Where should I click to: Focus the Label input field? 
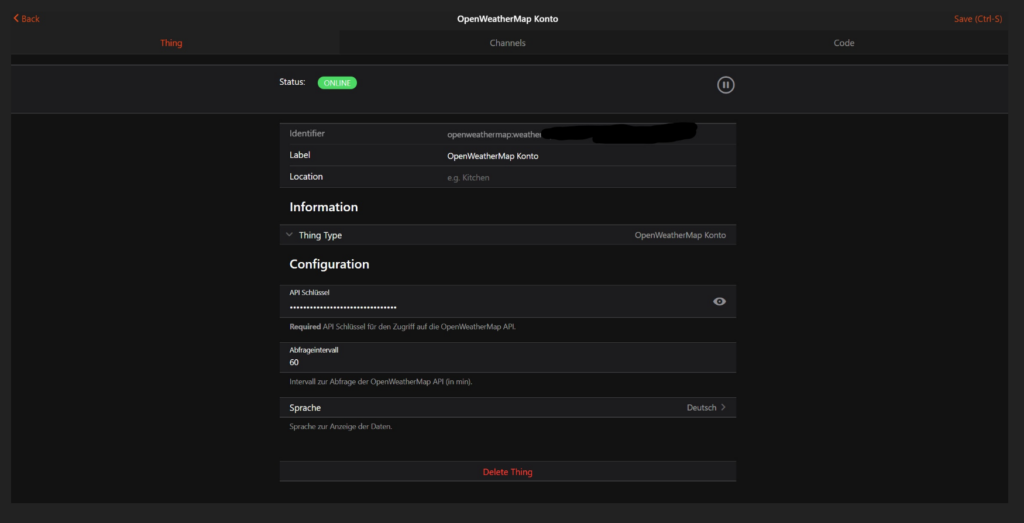click(586, 156)
